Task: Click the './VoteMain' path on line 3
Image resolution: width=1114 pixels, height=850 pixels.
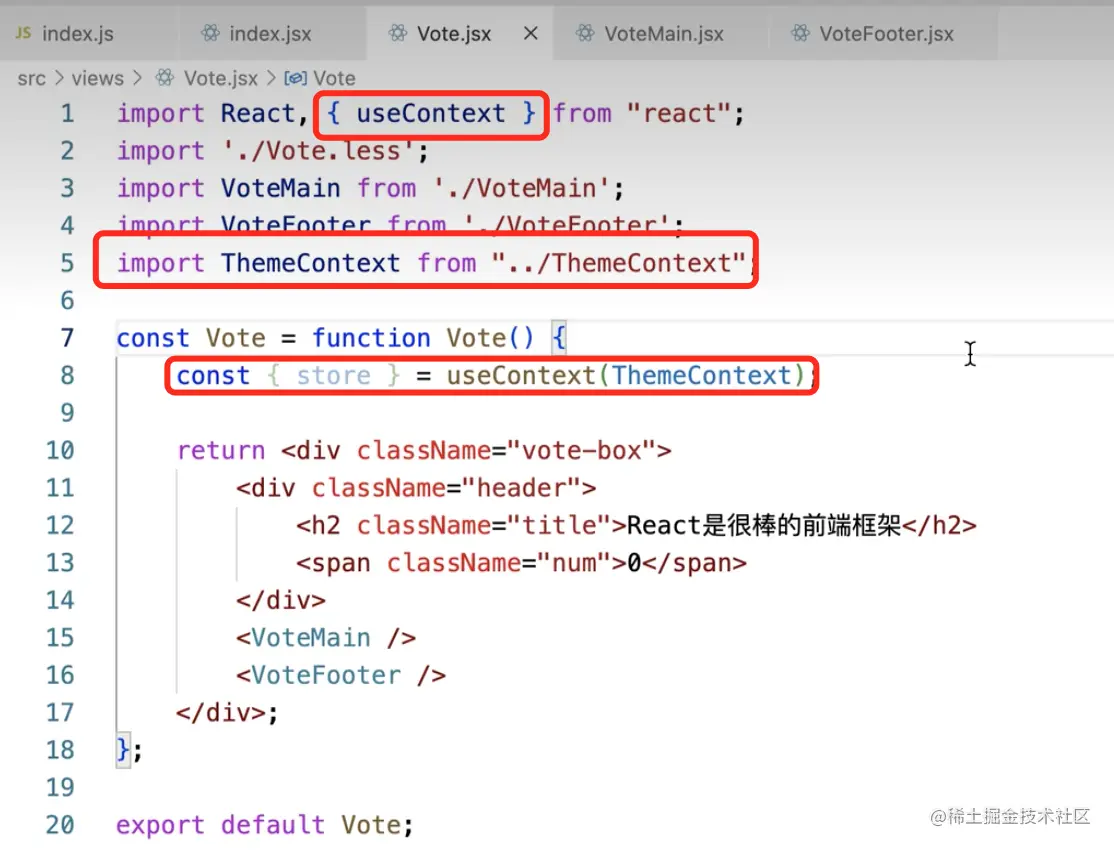Action: 521,189
